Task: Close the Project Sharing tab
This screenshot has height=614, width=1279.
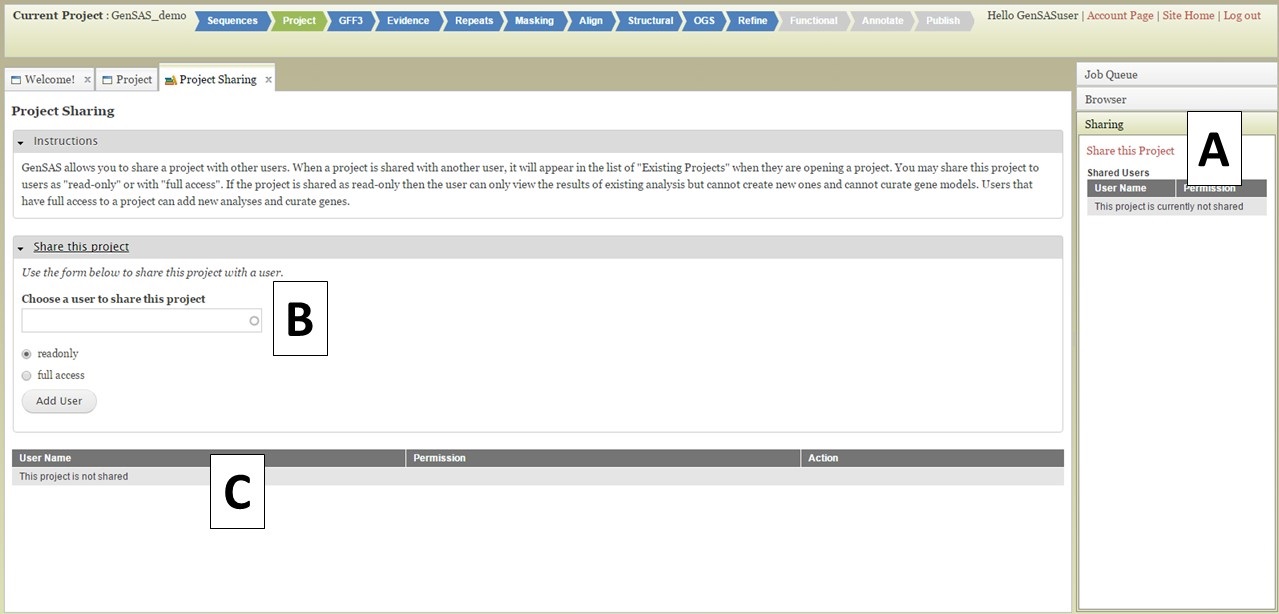Action: click(x=268, y=80)
